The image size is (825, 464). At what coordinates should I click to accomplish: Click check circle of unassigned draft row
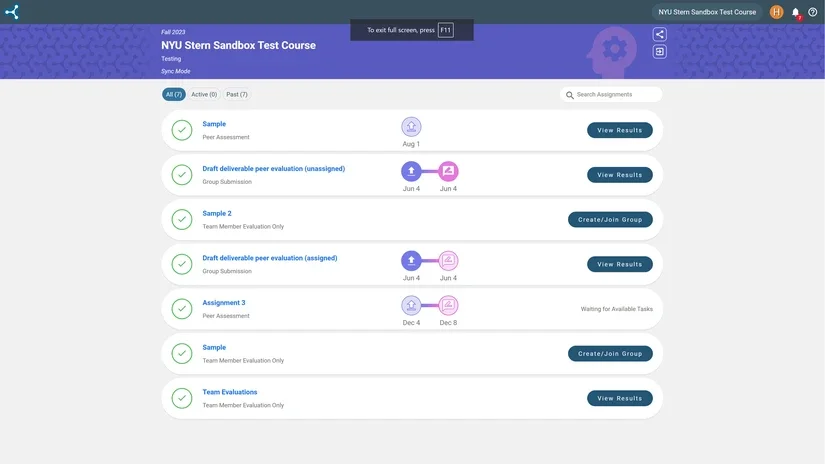coord(182,175)
